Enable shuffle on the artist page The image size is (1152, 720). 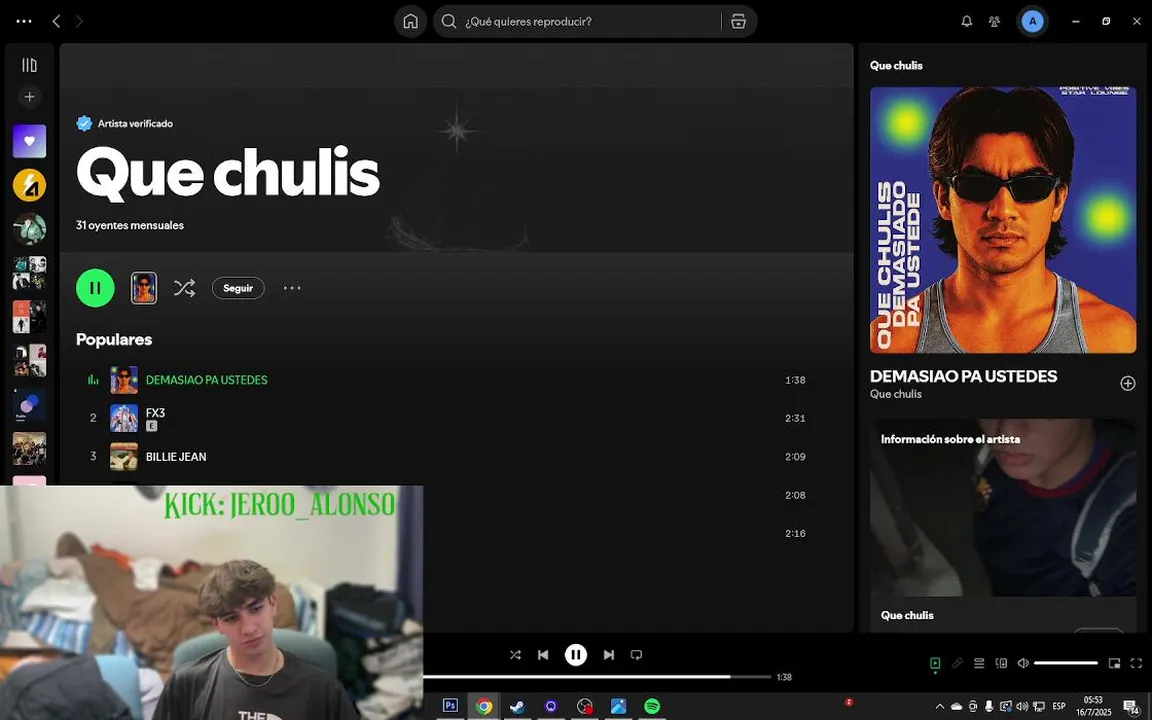184,288
